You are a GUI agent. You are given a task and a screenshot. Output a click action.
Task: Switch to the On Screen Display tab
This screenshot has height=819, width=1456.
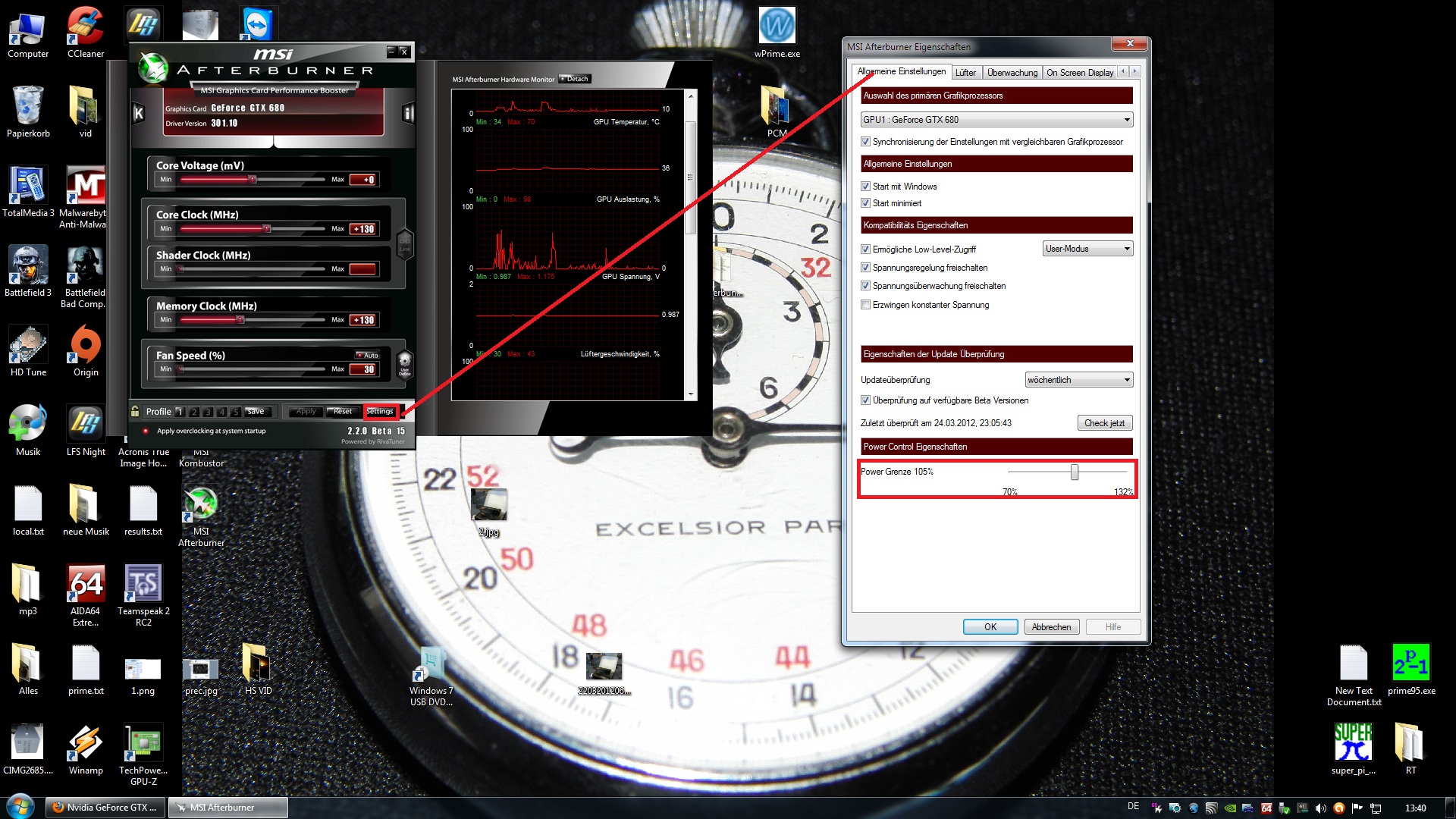pyautogui.click(x=1080, y=73)
